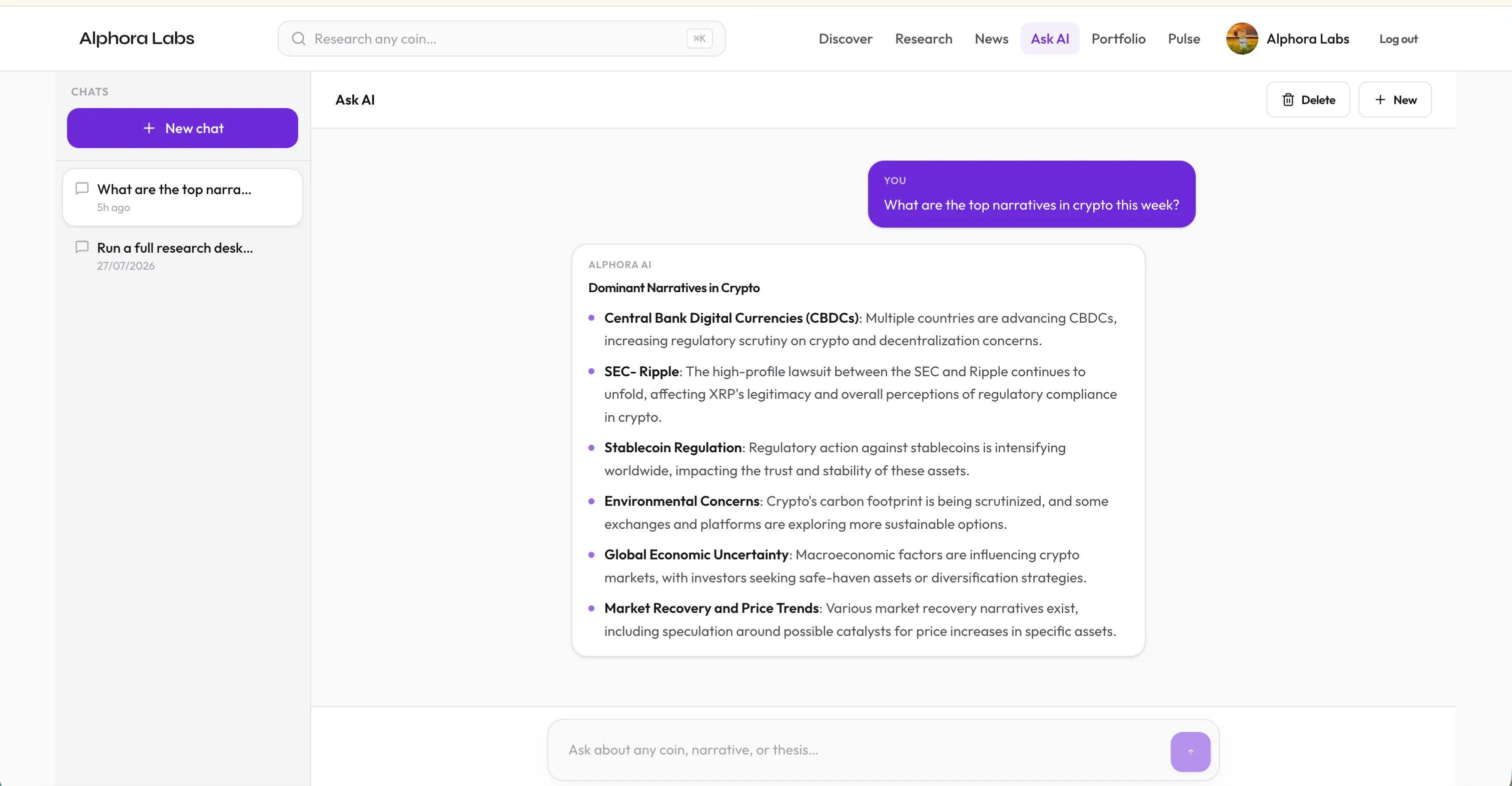Focus the 'Research any coin...' search field
The width and height of the screenshot is (1512, 786).
[x=501, y=39]
